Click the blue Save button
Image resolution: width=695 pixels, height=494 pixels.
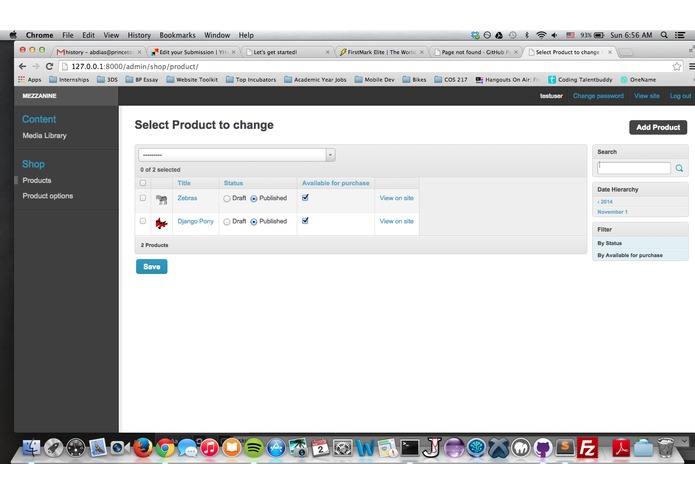(x=152, y=267)
